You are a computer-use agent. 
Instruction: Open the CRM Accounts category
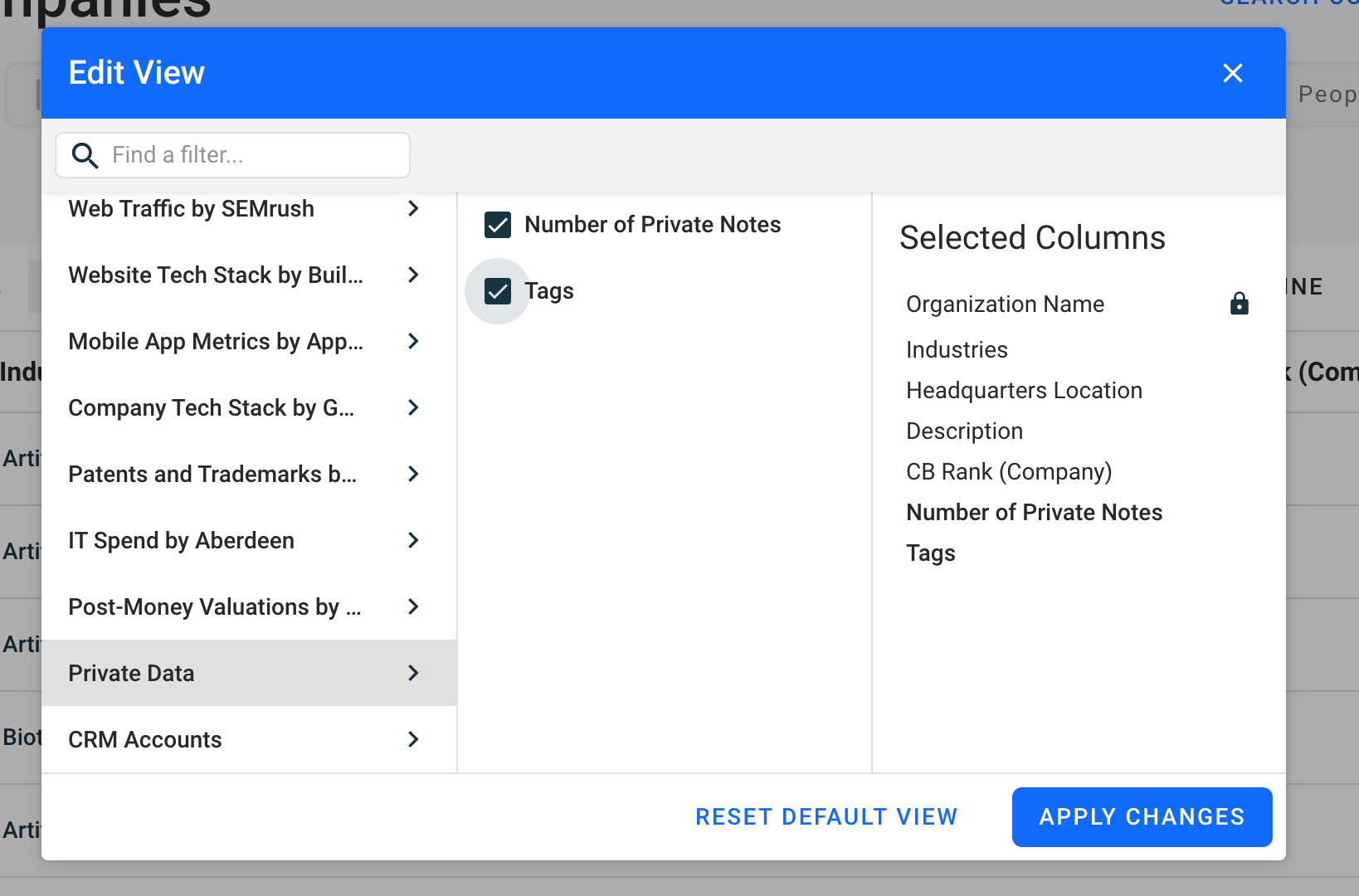(249, 739)
